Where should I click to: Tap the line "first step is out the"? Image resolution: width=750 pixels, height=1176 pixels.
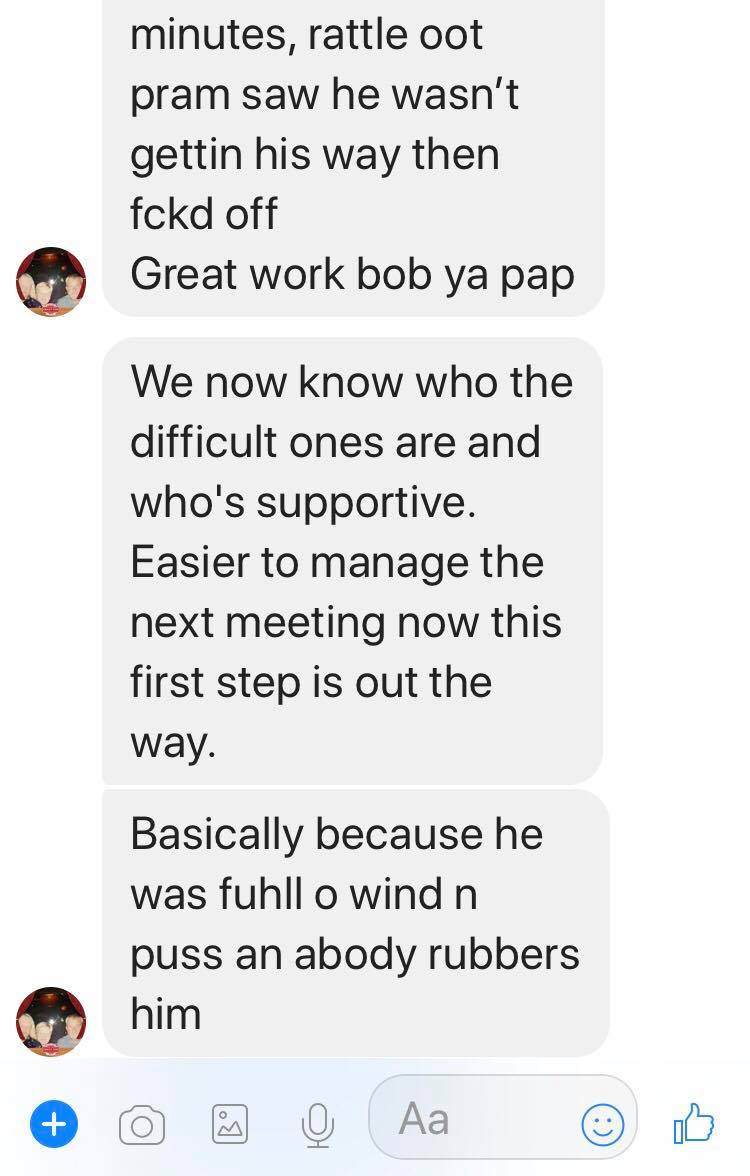(311, 682)
